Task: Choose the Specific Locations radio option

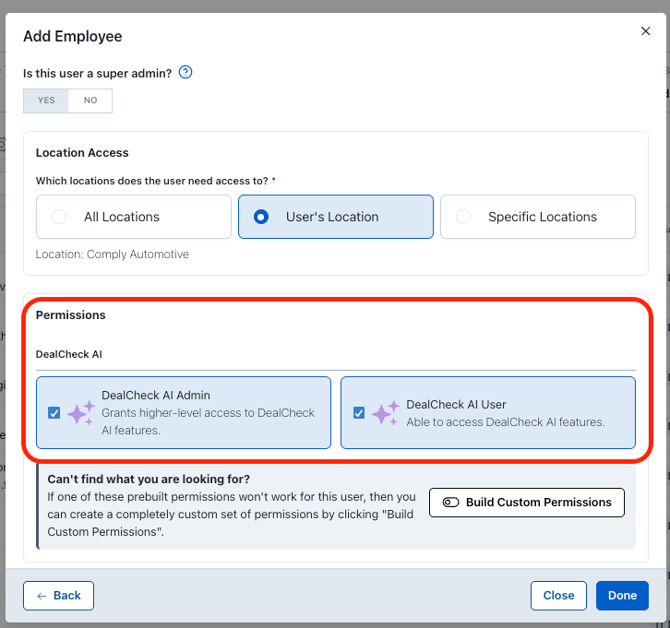Action: click(463, 217)
